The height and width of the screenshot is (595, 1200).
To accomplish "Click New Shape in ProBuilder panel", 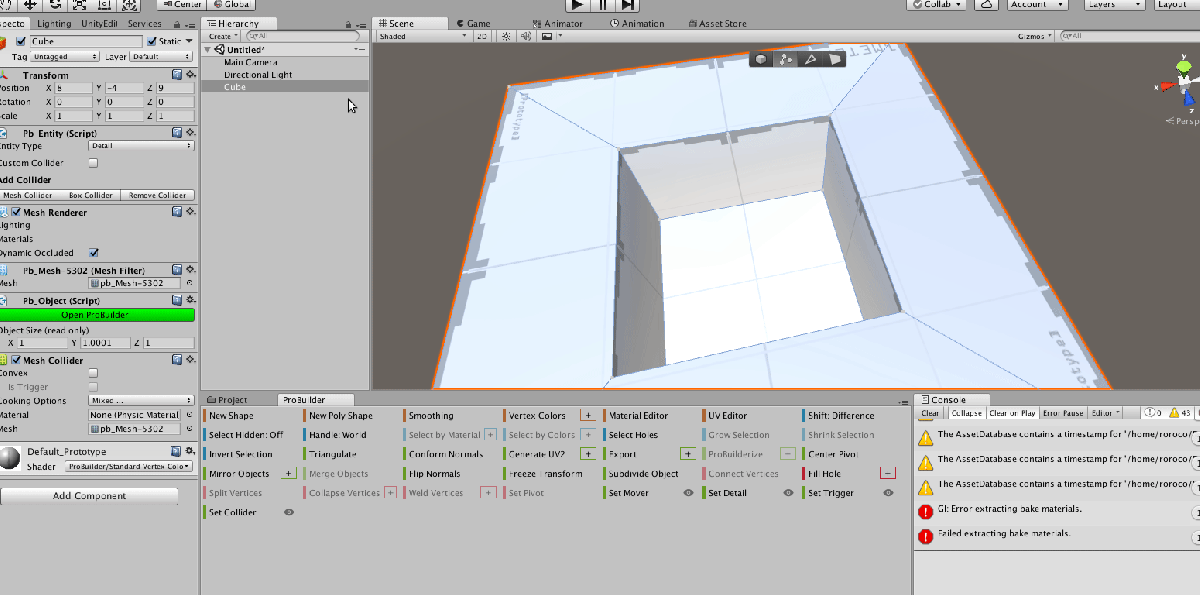I will (x=231, y=416).
